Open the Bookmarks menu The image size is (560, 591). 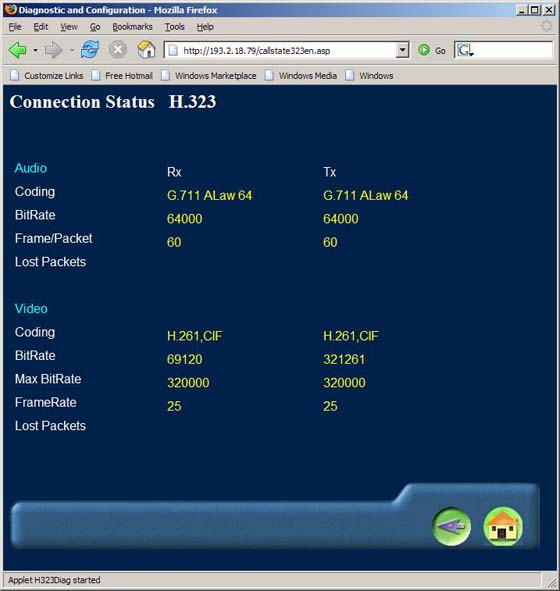(x=132, y=27)
